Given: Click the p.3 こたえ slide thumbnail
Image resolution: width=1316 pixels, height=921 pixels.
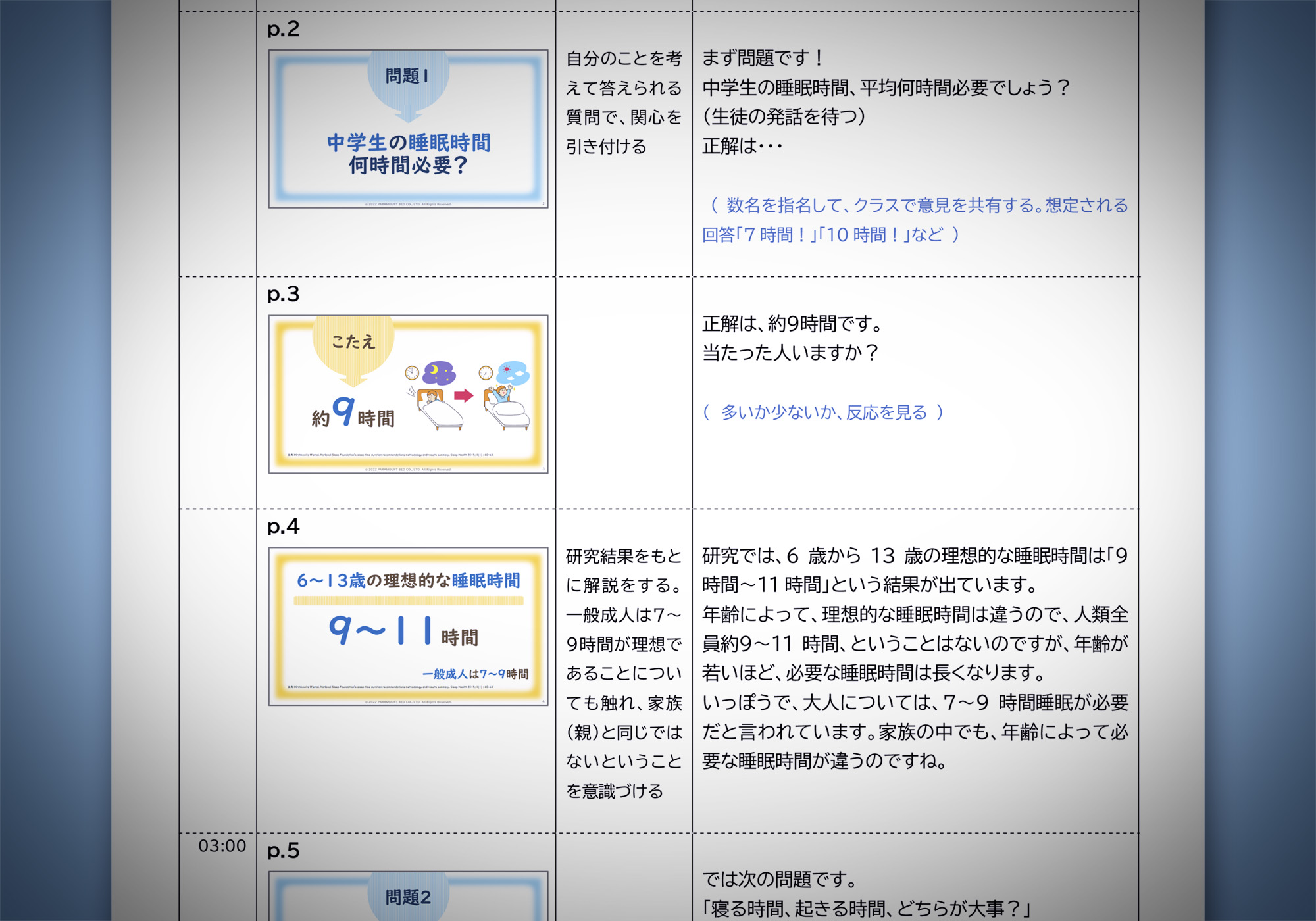Looking at the screenshot, I should coord(408,394).
